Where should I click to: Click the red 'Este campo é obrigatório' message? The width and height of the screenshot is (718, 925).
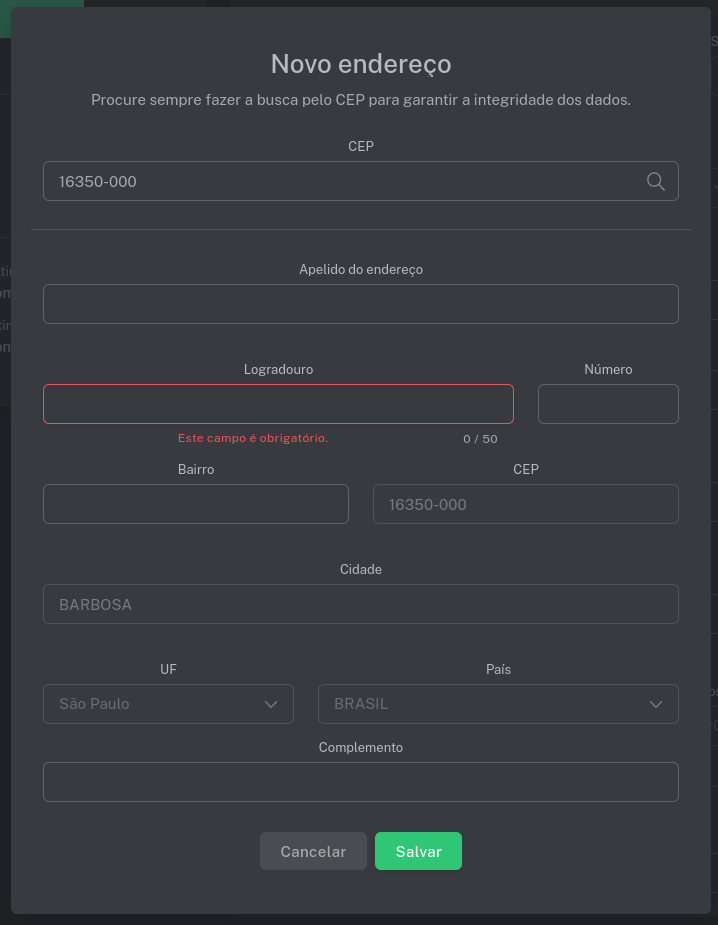click(x=253, y=438)
